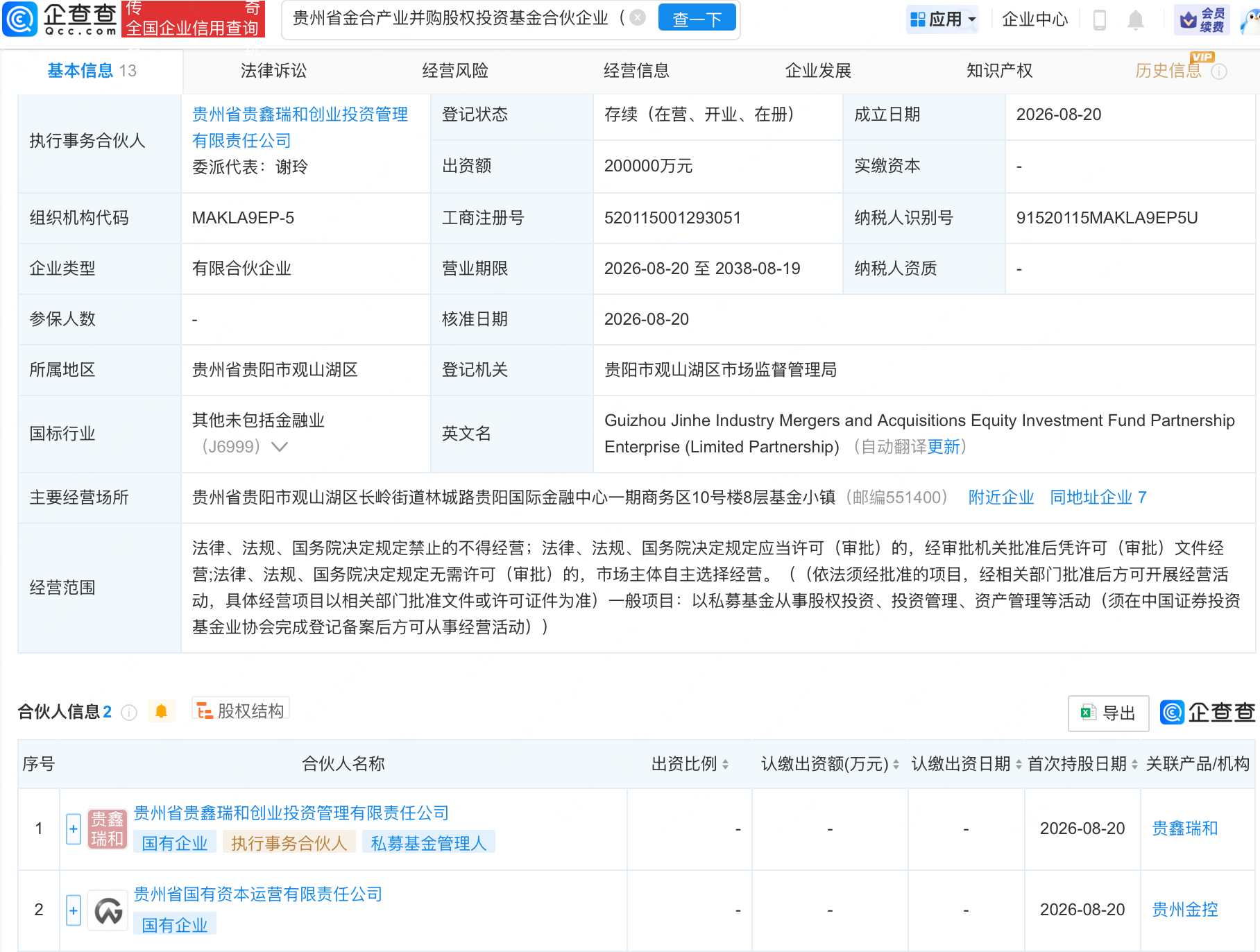Open partner 贵州省贵鑫瑞和创业投资管理有限责任公司

291,813
